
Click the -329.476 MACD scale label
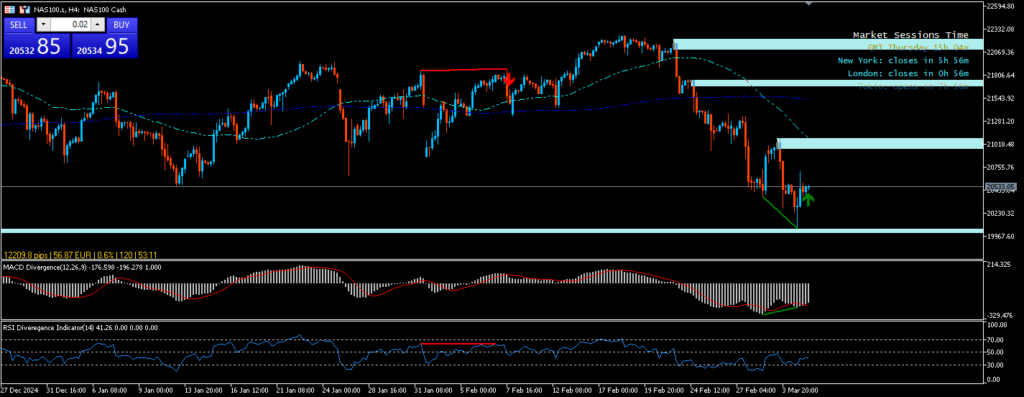[999, 315]
